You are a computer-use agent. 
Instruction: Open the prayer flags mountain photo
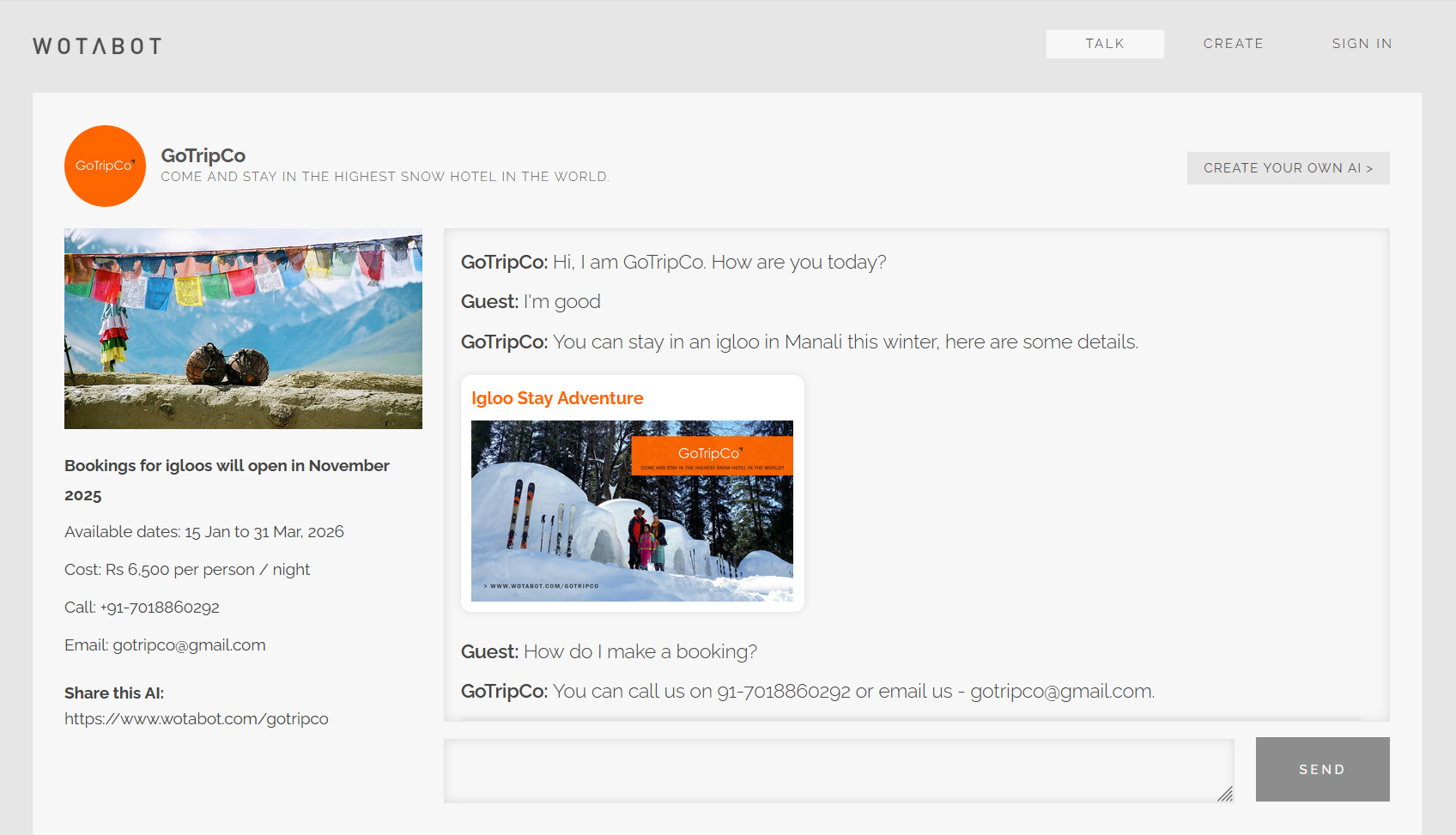tap(243, 329)
